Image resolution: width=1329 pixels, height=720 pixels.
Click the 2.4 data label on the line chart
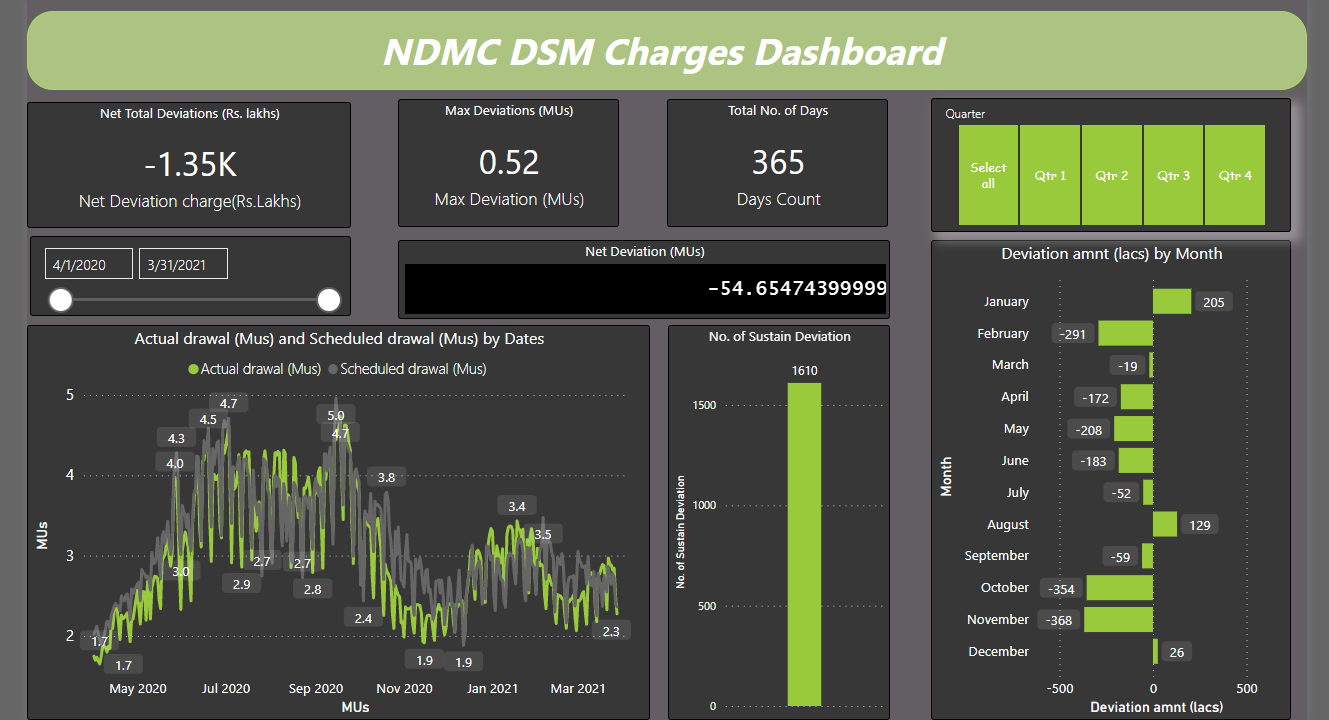click(362, 619)
